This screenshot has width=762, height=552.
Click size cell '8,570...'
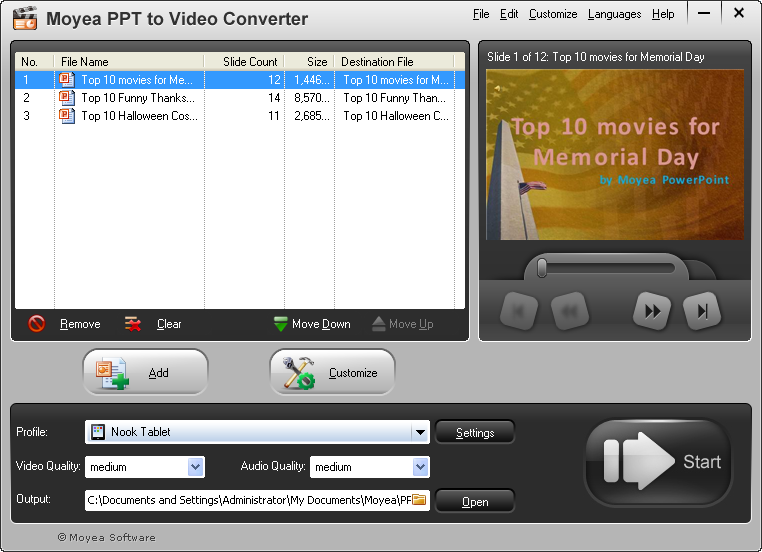pyautogui.click(x=312, y=98)
